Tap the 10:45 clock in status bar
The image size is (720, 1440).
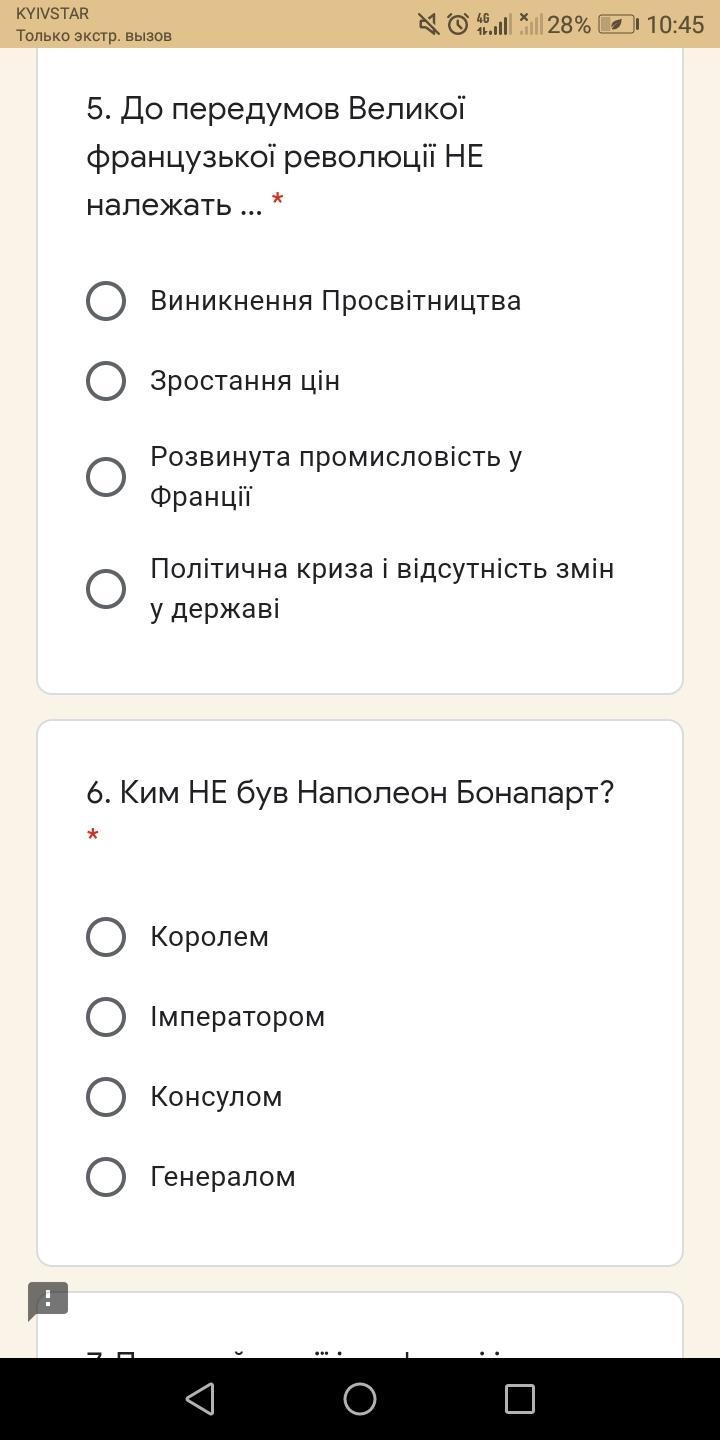pyautogui.click(x=675, y=25)
